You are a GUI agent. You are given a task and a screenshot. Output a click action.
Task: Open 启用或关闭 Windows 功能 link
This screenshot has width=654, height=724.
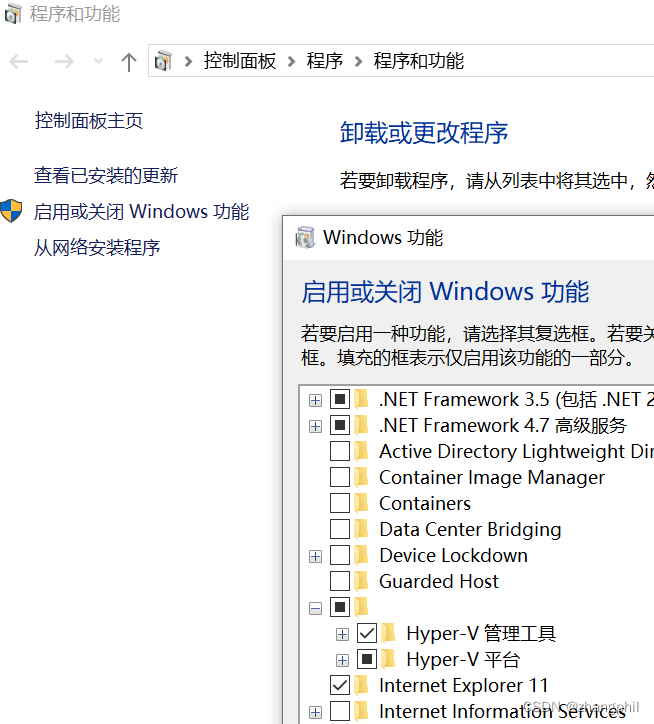point(141,211)
